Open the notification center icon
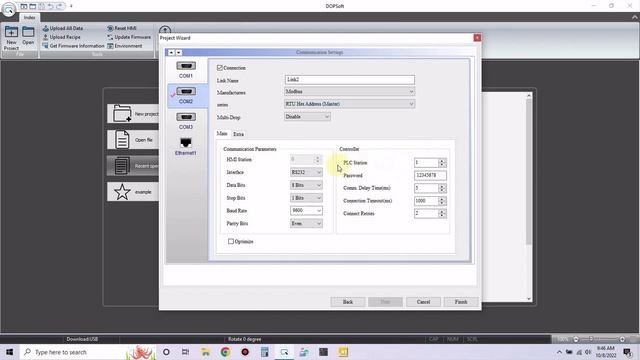Image resolution: width=640 pixels, height=360 pixels. 628,352
